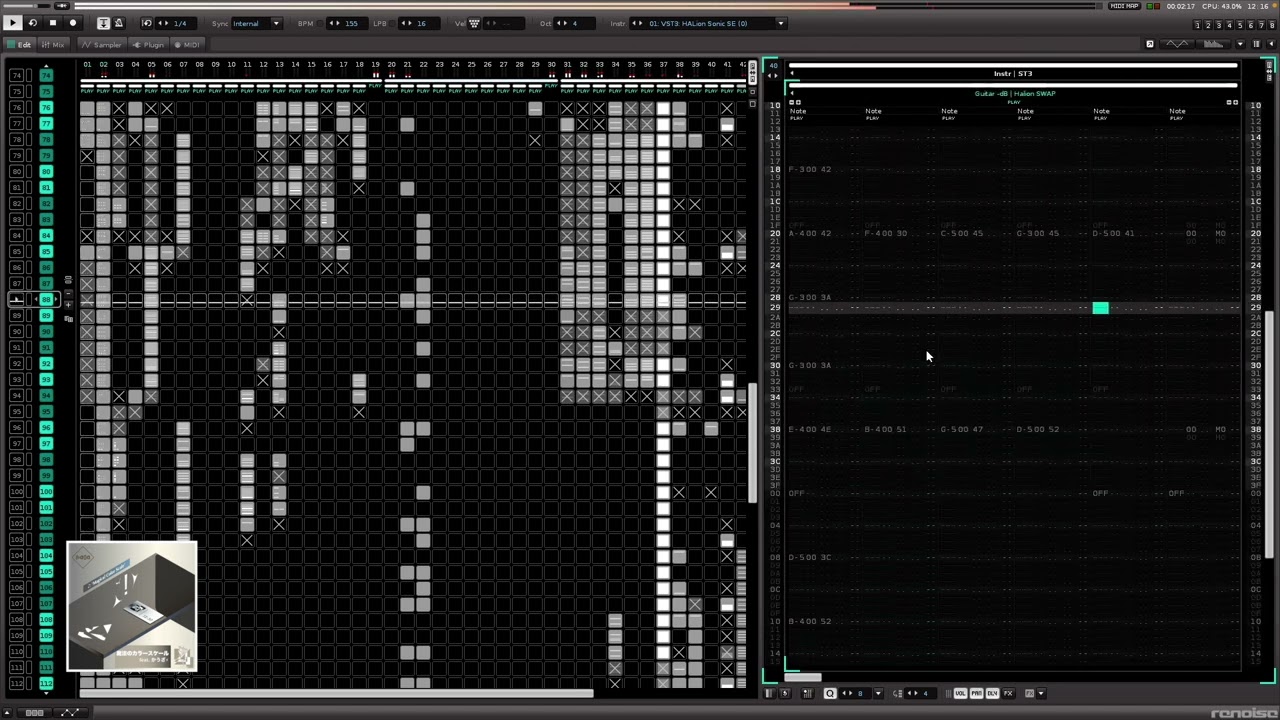The height and width of the screenshot is (720, 1280).
Task: Open the Plugin tab
Action: click(149, 45)
